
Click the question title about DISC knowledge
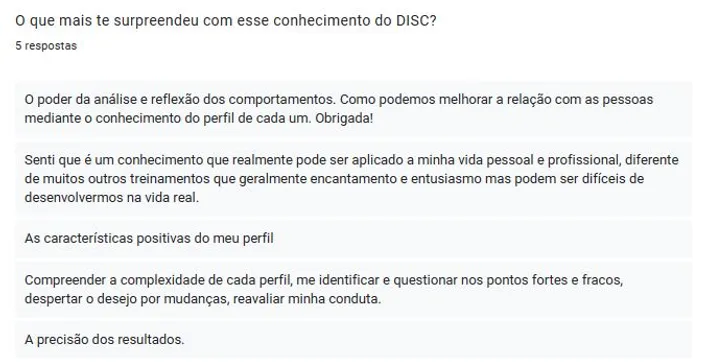(x=226, y=21)
